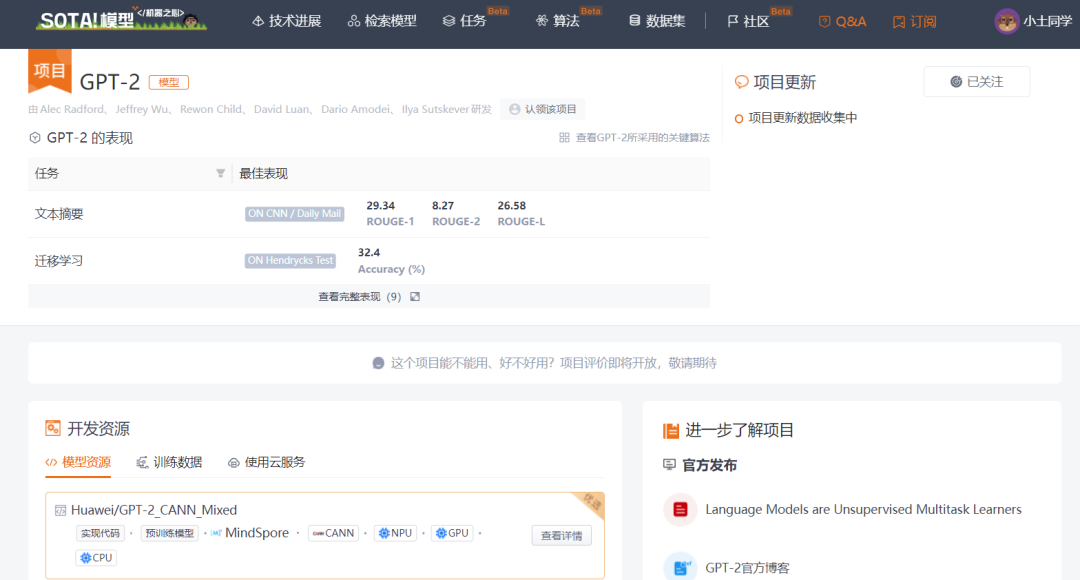Image resolution: width=1080 pixels, height=580 pixels.
Task: Click the 数据集 icon in the navigation bar
Action: tap(634, 20)
